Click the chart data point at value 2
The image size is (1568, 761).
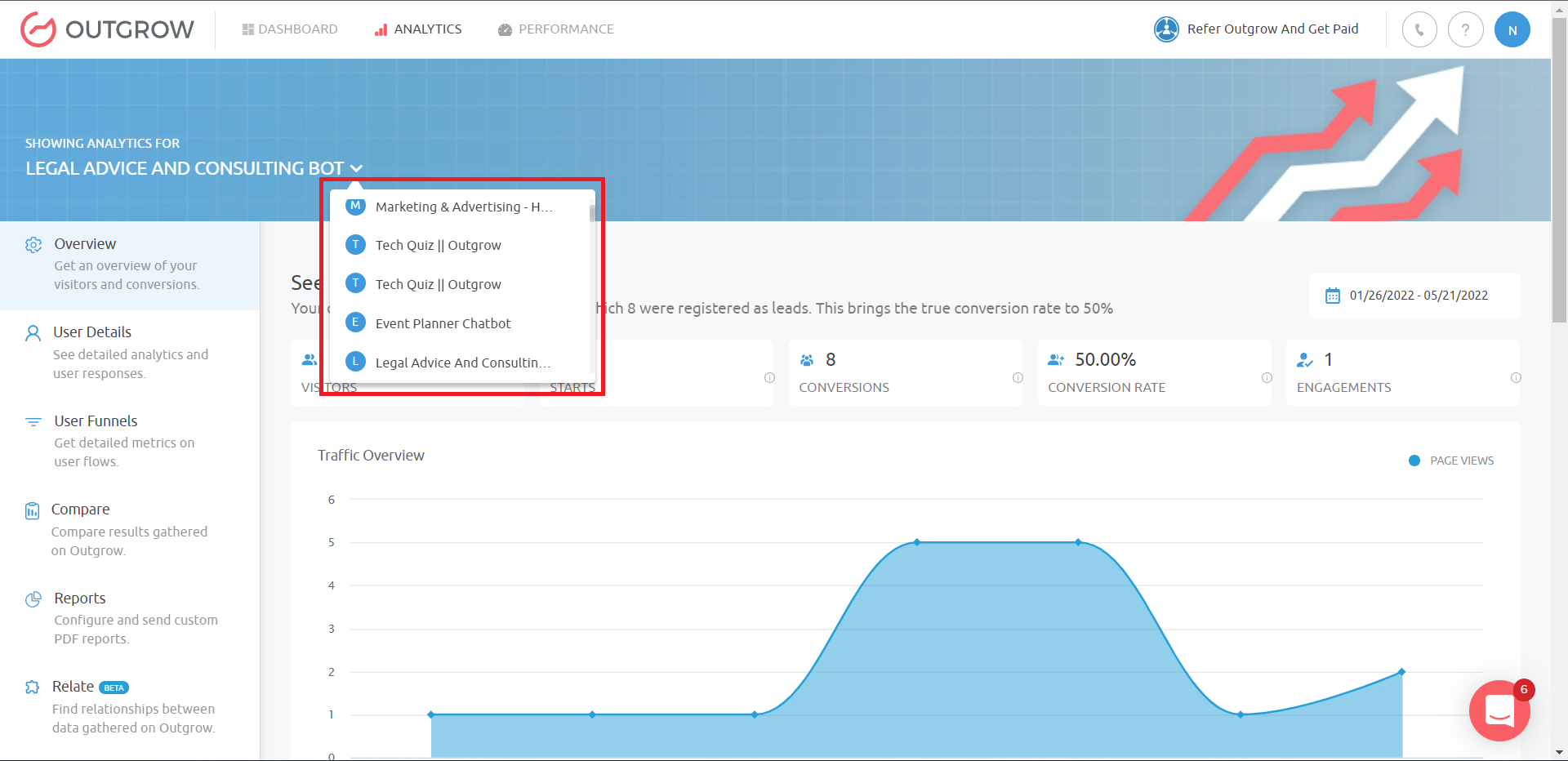[1401, 672]
